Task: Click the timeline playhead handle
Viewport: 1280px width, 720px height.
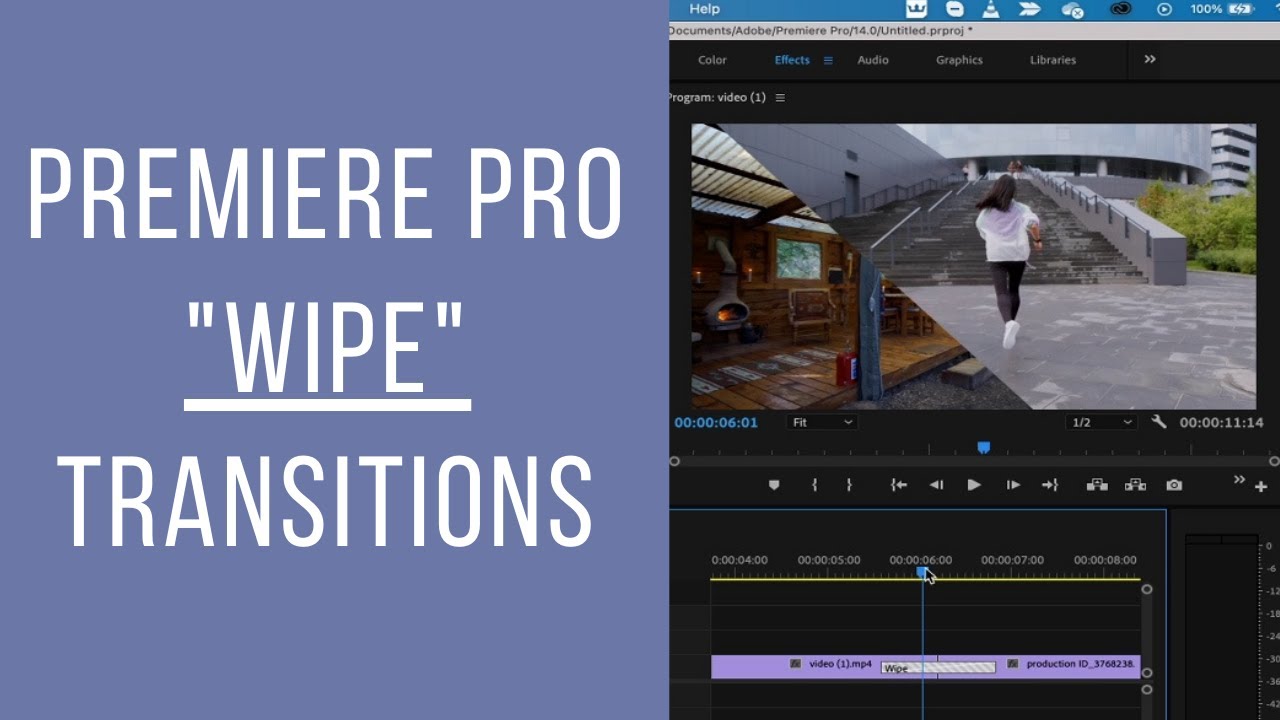Action: 922,572
